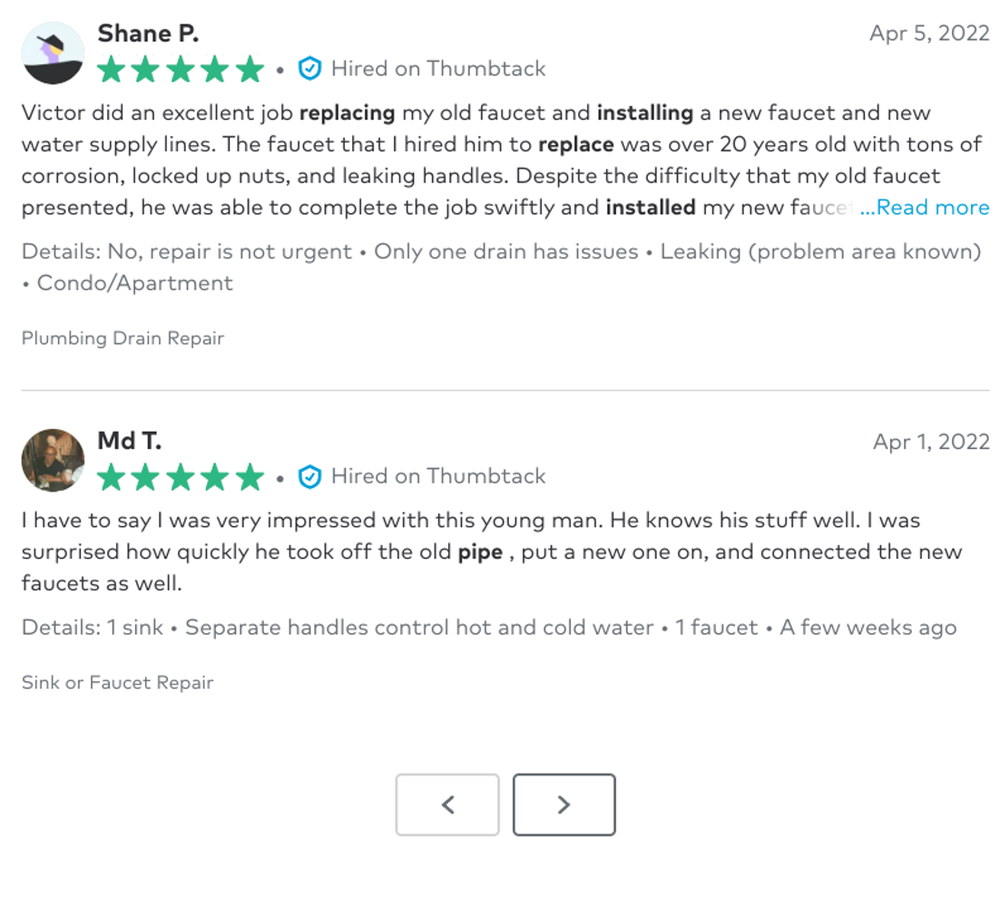Click Shane P.'s profile avatar
Image resolution: width=1000 pixels, height=907 pixels.
click(x=53, y=53)
